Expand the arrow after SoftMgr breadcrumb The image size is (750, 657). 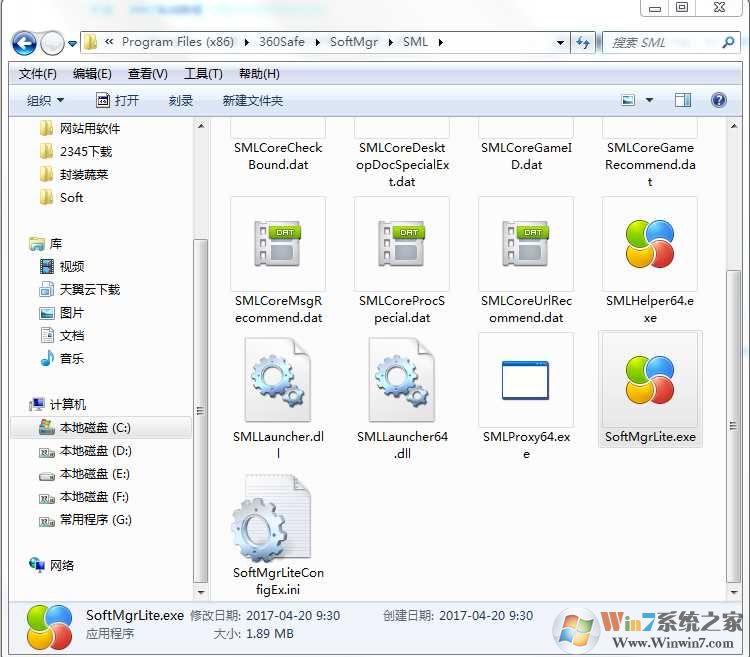click(390, 43)
